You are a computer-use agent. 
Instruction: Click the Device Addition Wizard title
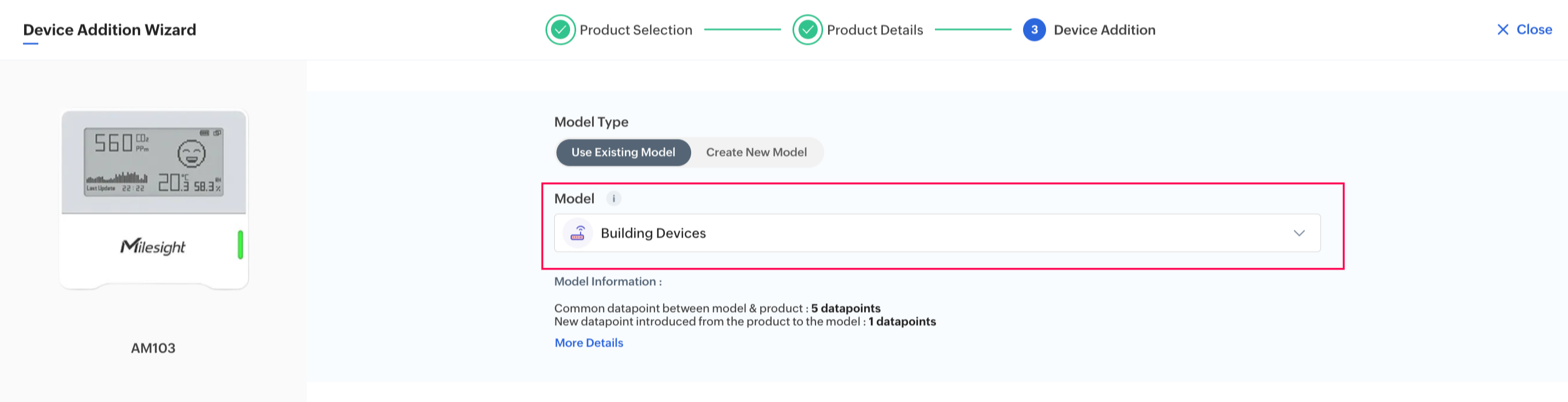pyautogui.click(x=110, y=30)
